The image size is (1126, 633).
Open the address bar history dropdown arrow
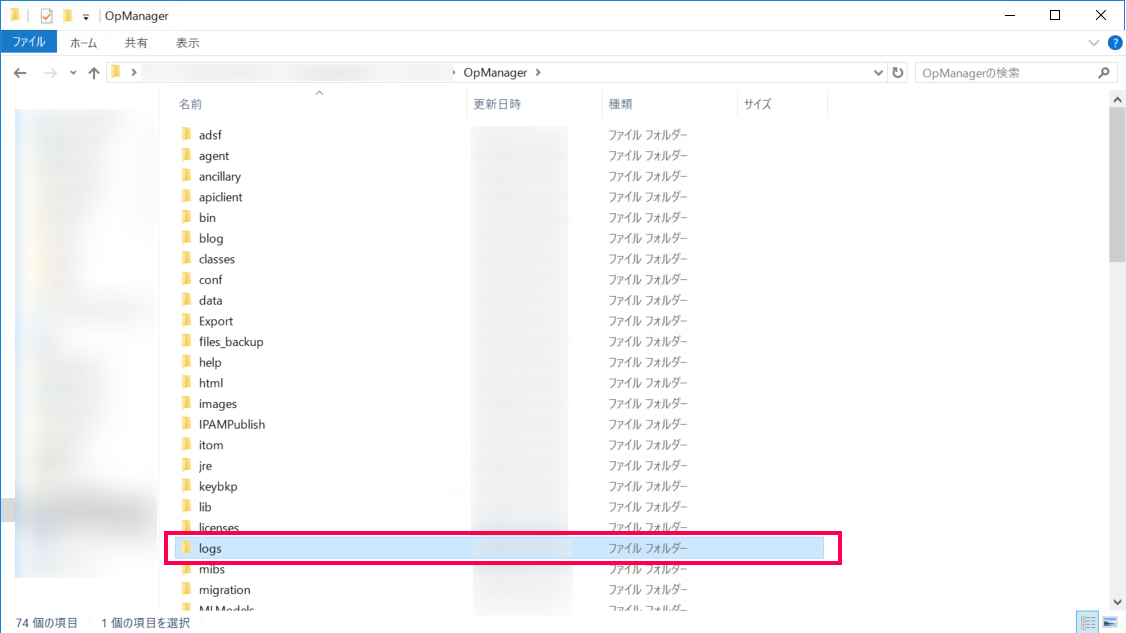pos(878,72)
